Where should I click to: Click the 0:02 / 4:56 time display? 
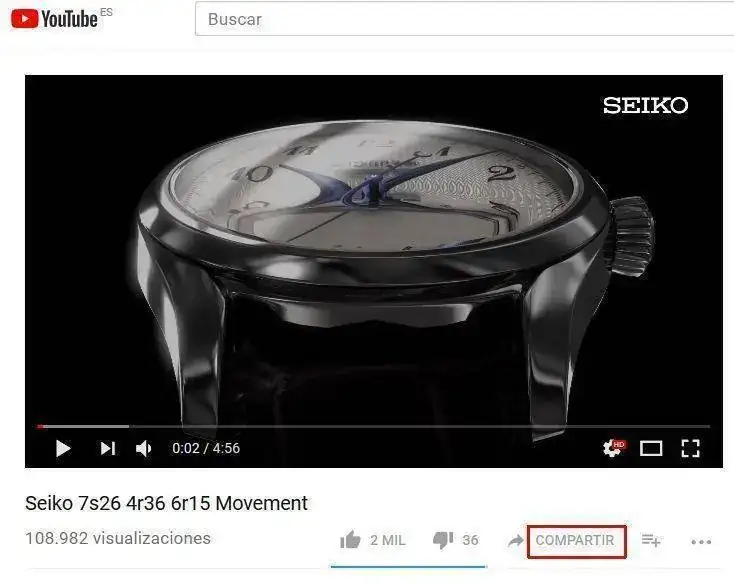click(x=206, y=448)
